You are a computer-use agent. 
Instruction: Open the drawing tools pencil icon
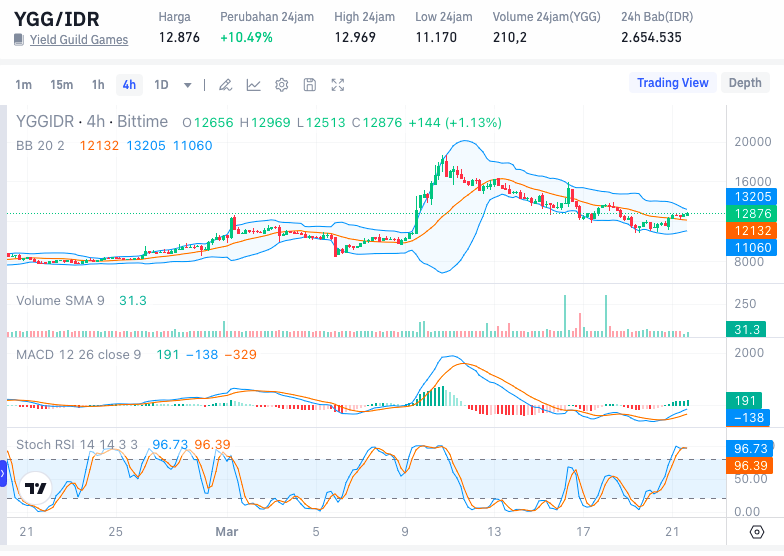coord(226,85)
